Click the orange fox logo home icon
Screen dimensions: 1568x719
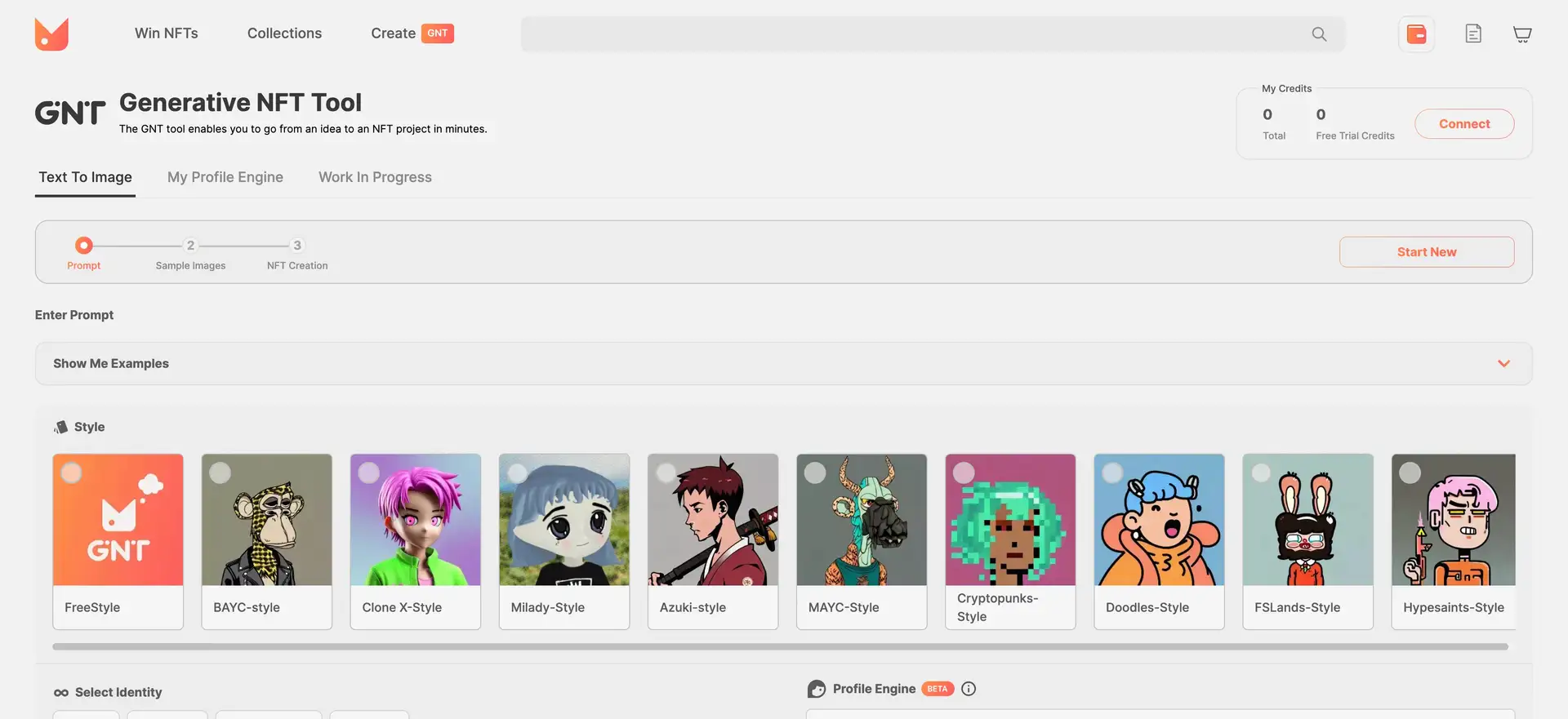(x=51, y=34)
